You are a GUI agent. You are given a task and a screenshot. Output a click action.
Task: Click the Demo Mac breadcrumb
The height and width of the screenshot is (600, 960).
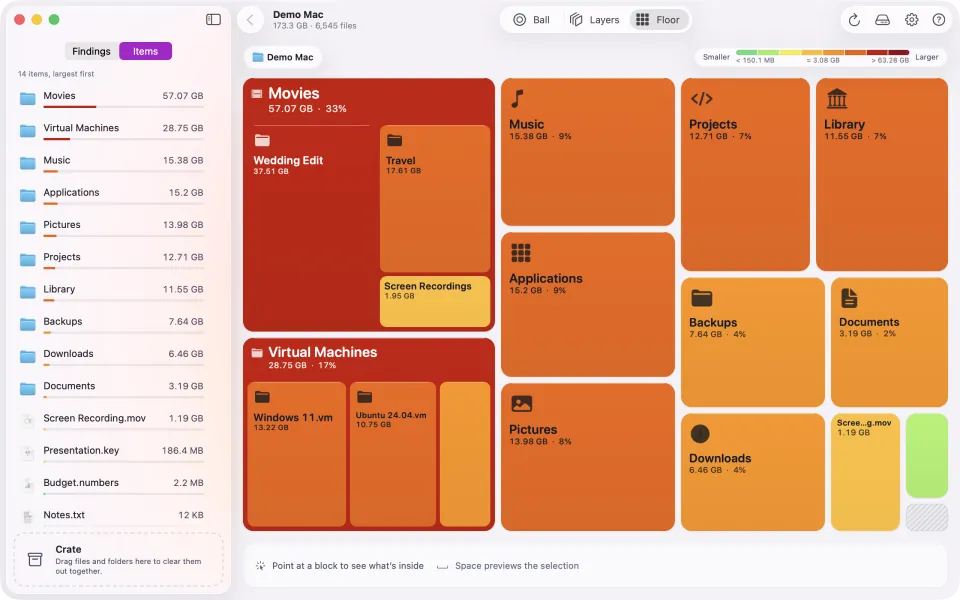tap(283, 57)
